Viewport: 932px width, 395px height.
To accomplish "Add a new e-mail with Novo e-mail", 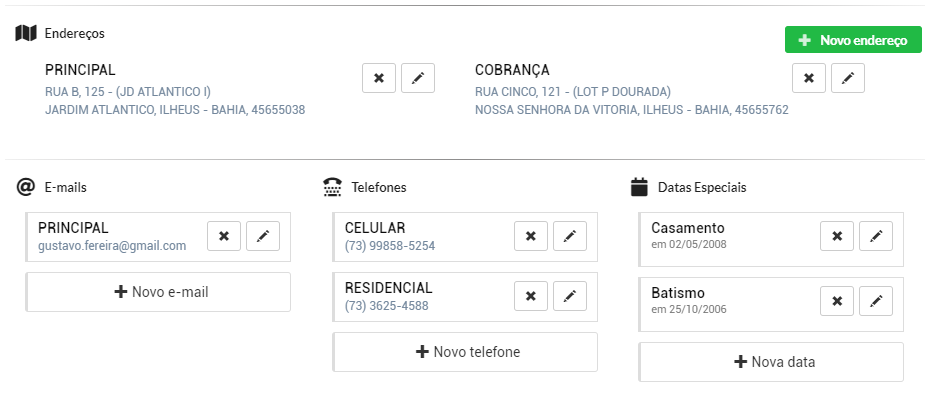I will (x=158, y=292).
